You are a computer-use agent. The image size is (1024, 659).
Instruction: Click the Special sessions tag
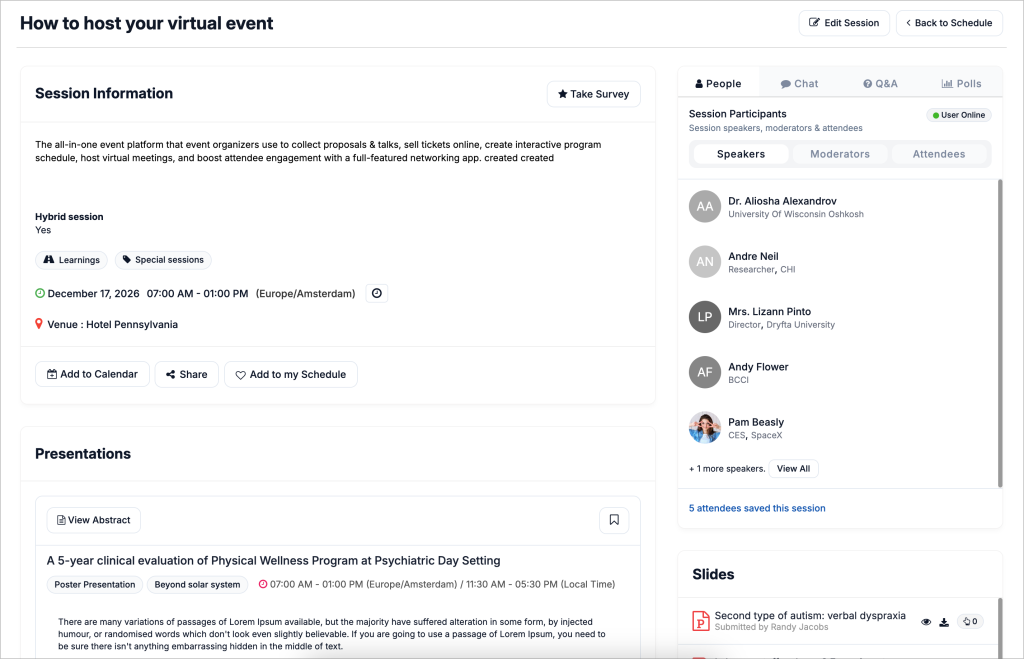pos(163,259)
